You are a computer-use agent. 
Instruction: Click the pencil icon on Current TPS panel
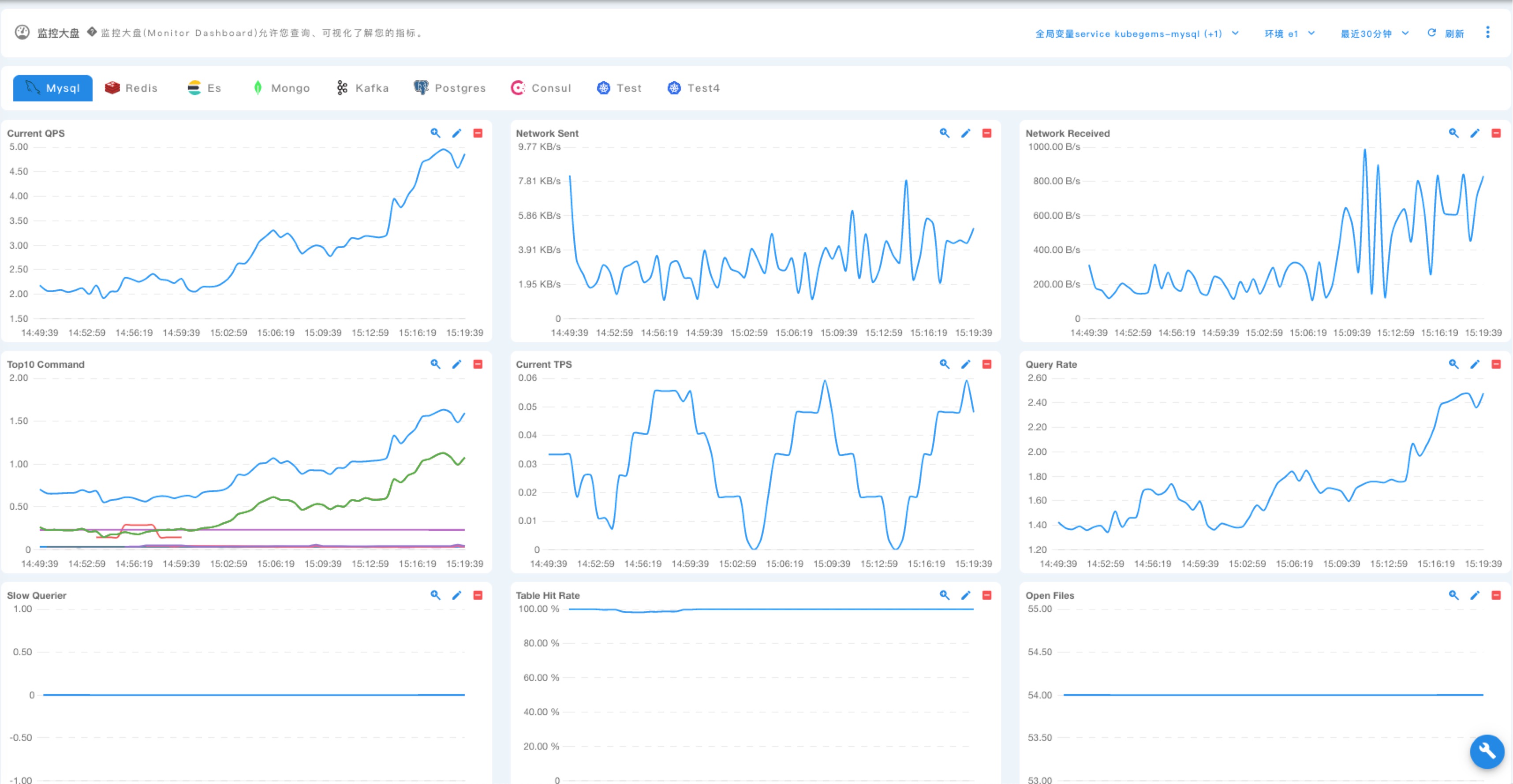coord(966,363)
